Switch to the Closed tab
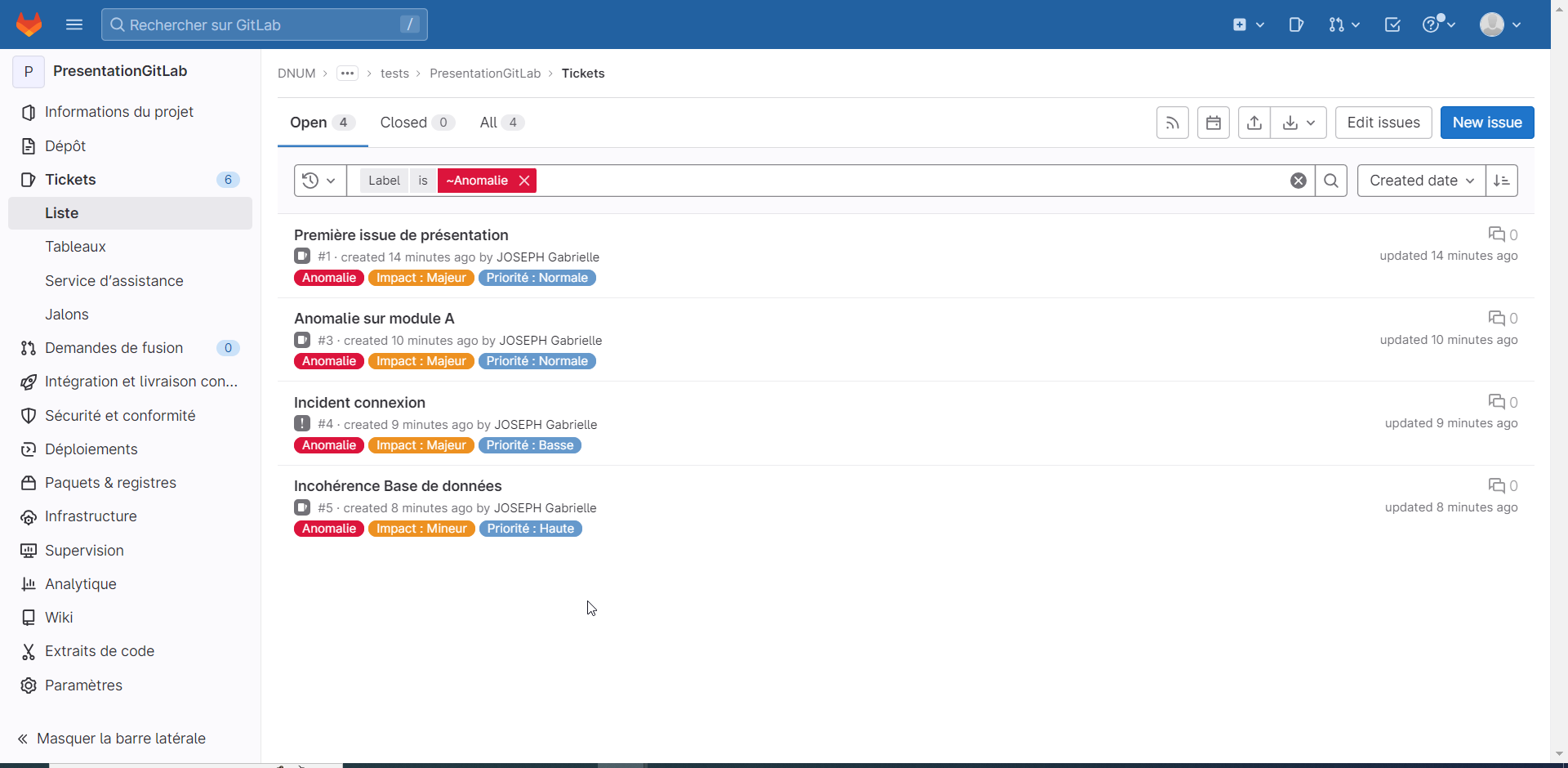The height and width of the screenshot is (768, 1568). tap(416, 123)
